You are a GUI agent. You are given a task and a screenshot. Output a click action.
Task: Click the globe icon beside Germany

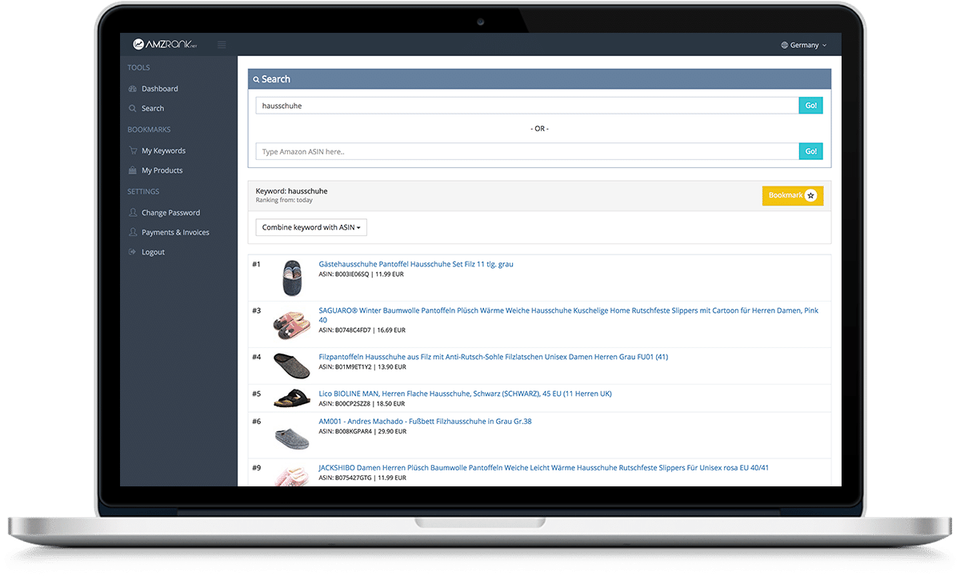point(784,45)
